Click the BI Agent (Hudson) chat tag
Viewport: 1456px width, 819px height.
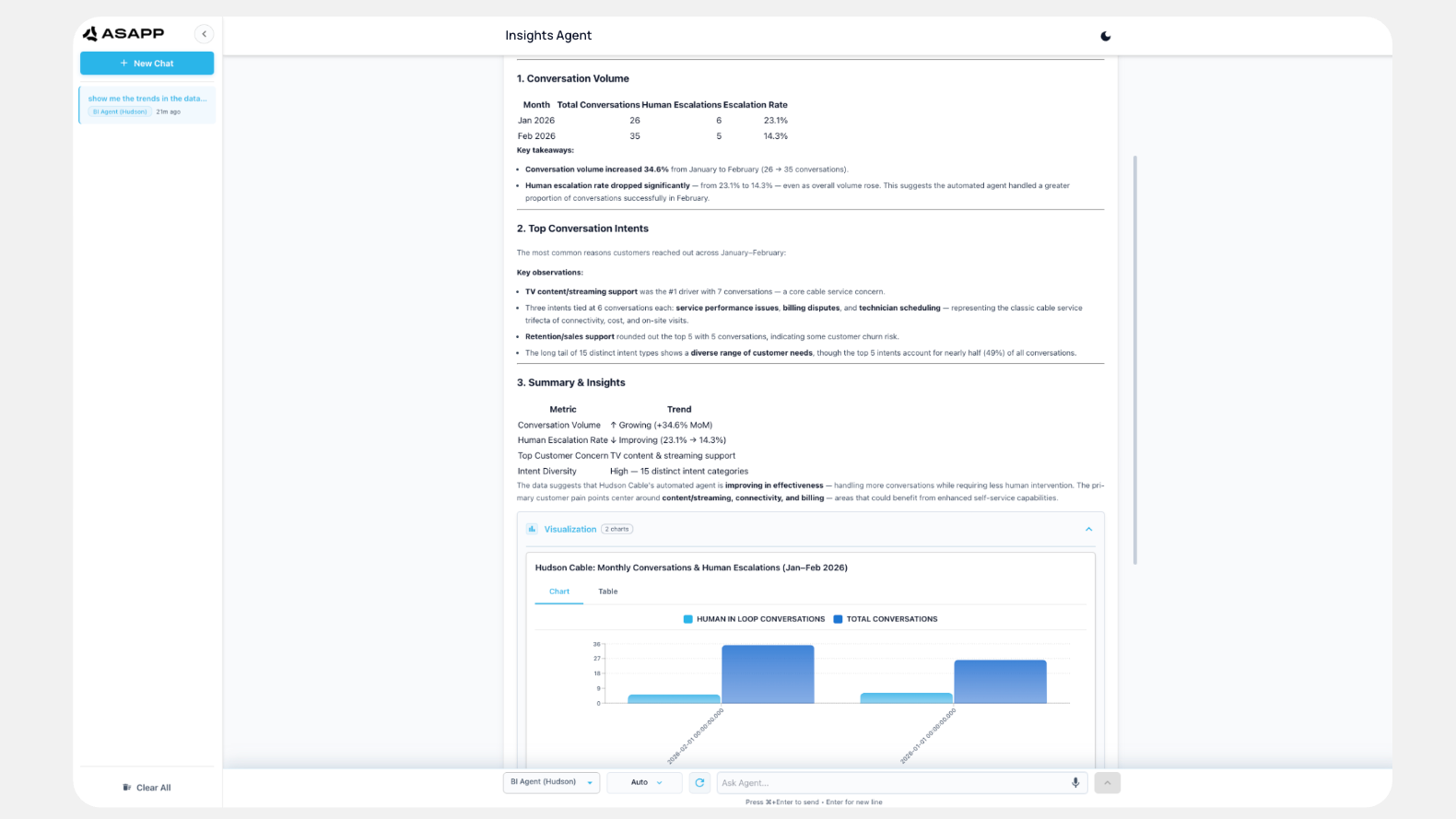120,111
